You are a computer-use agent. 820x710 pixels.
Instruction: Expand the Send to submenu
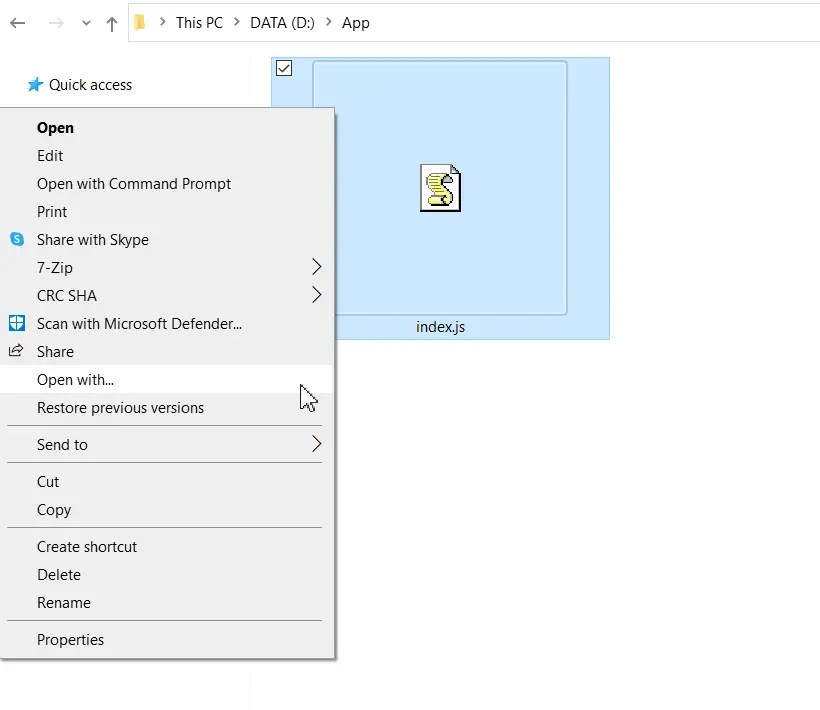click(318, 444)
